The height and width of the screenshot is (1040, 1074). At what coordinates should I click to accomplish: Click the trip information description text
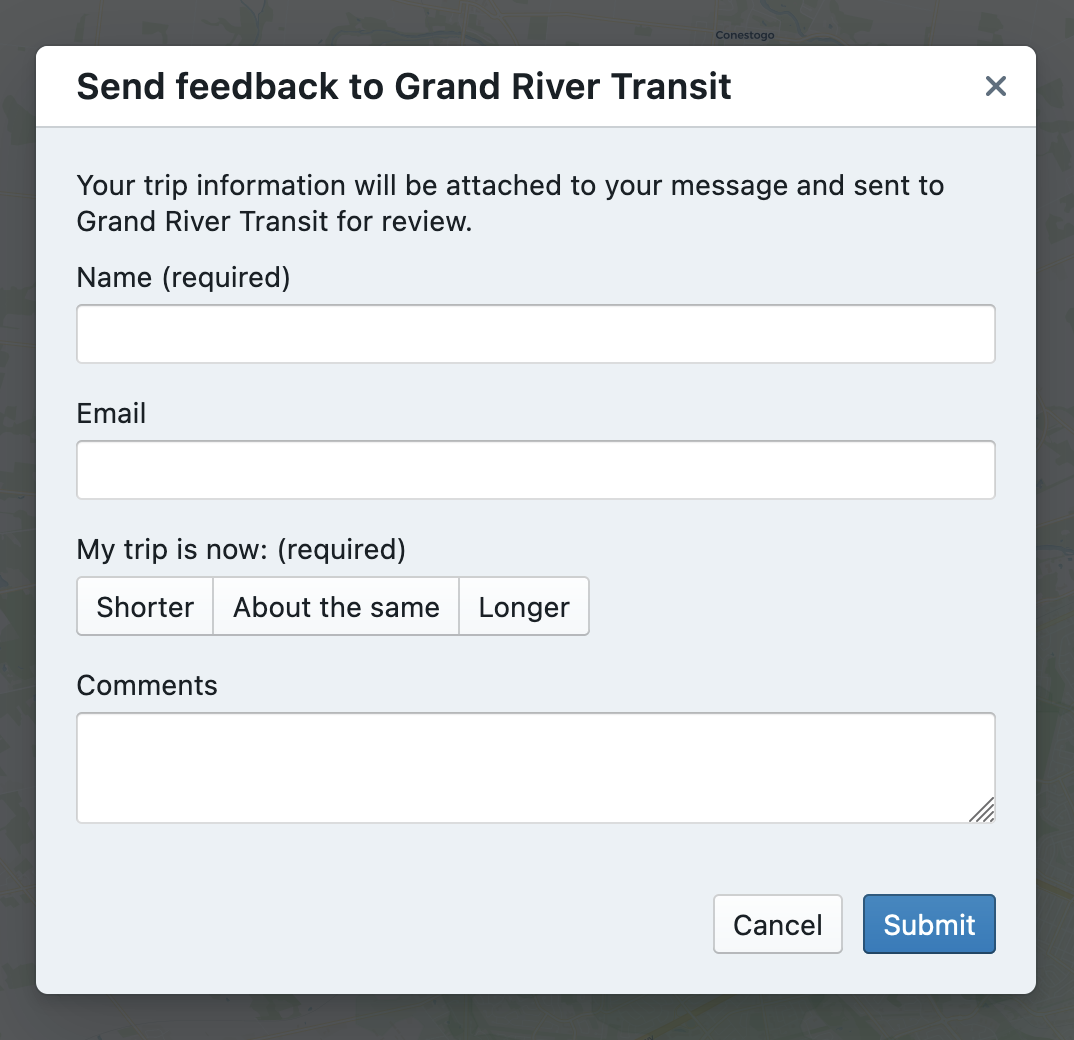pos(510,203)
